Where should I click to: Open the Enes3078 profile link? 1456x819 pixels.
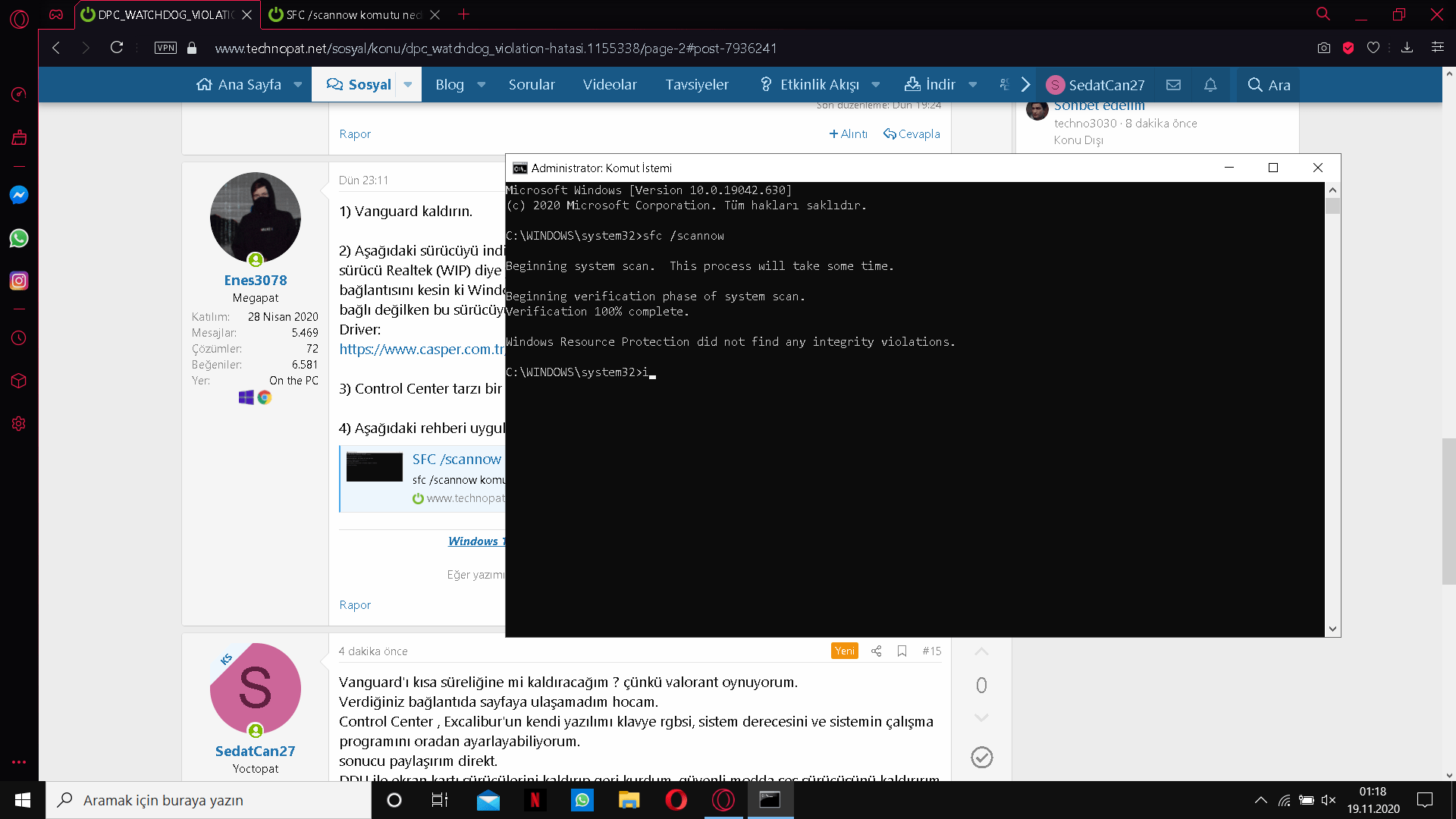coord(255,280)
